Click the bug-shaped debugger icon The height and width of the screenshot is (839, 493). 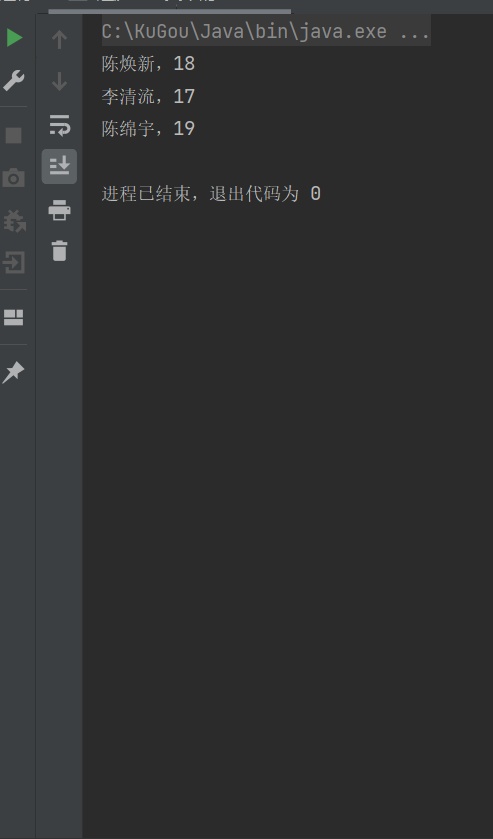click(14, 220)
